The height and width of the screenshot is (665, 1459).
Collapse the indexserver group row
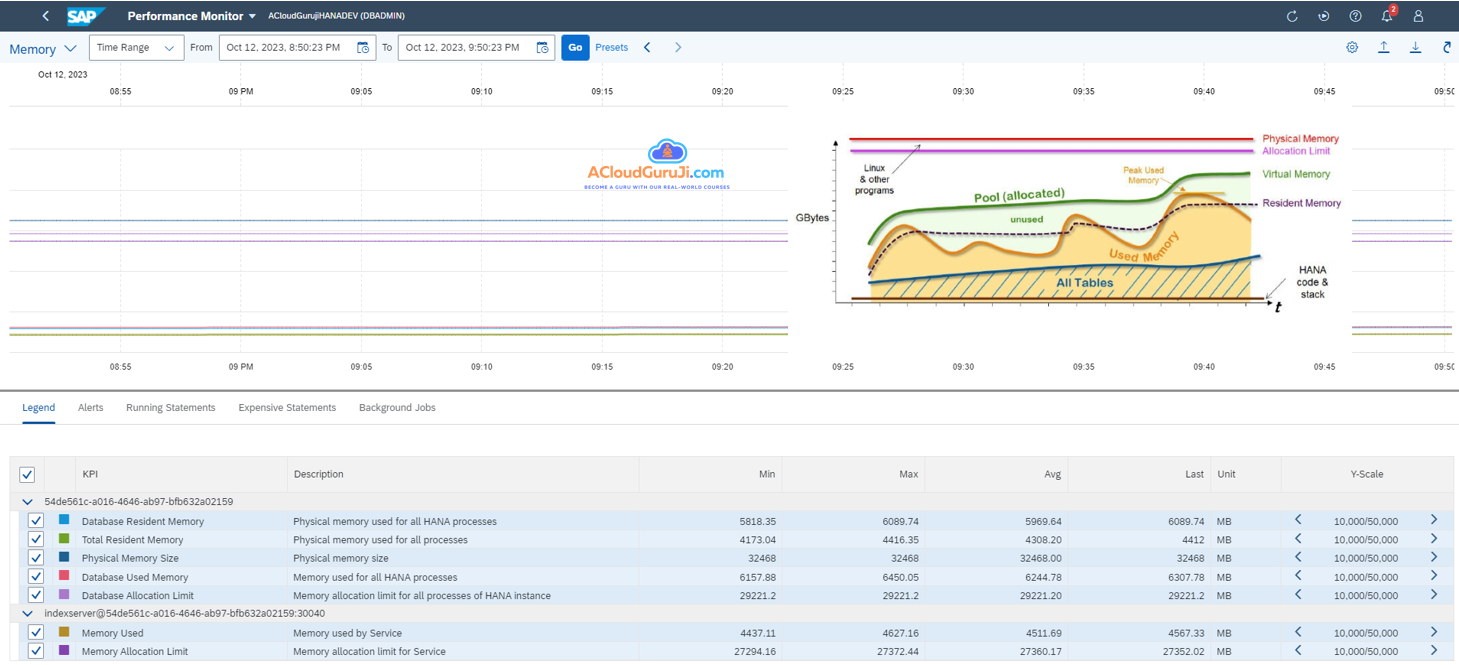27,614
